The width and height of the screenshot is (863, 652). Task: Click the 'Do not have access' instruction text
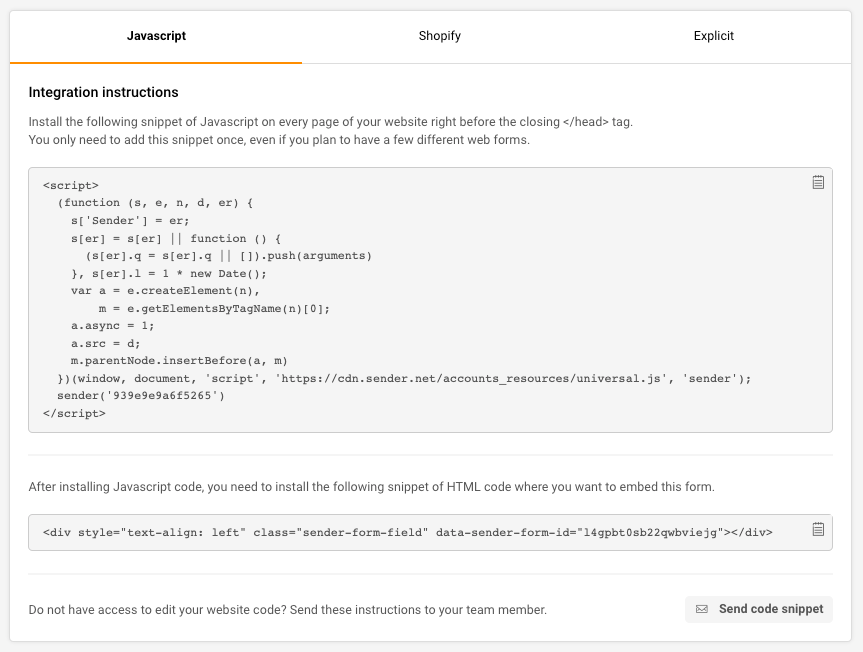(x=288, y=610)
